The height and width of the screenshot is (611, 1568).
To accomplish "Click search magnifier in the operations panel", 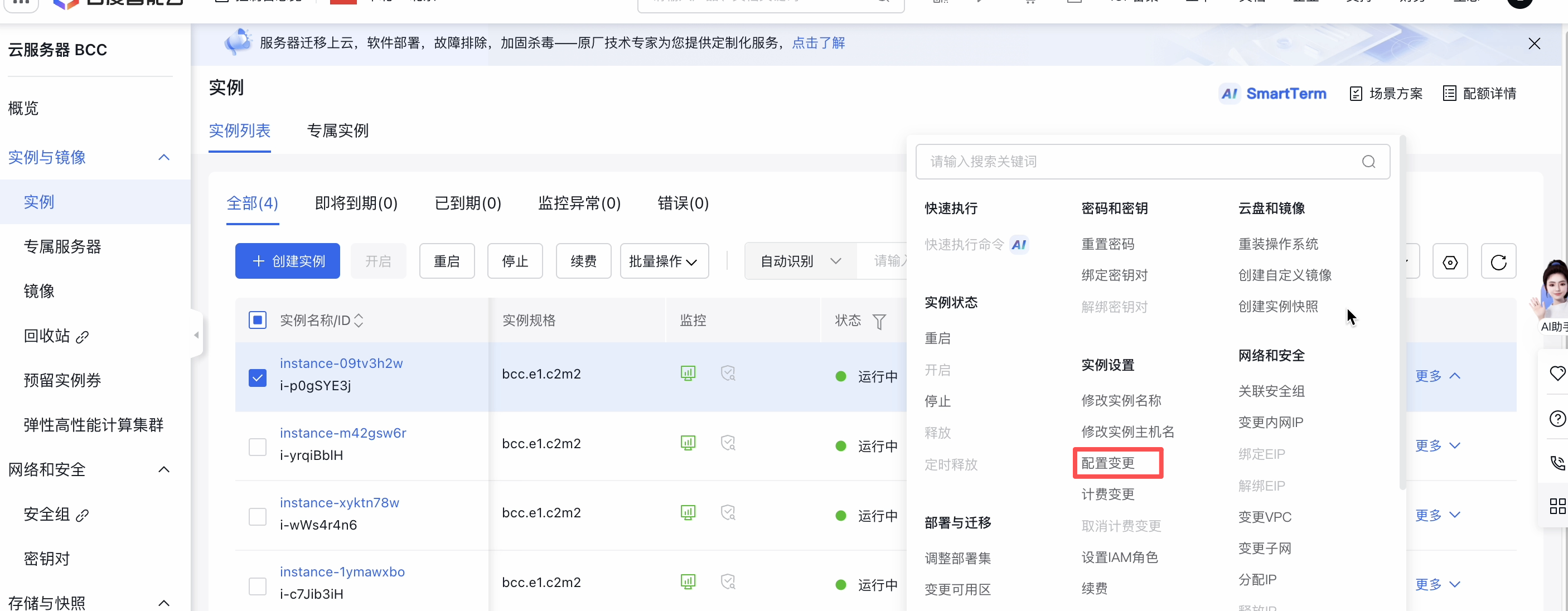I will click(x=1368, y=162).
